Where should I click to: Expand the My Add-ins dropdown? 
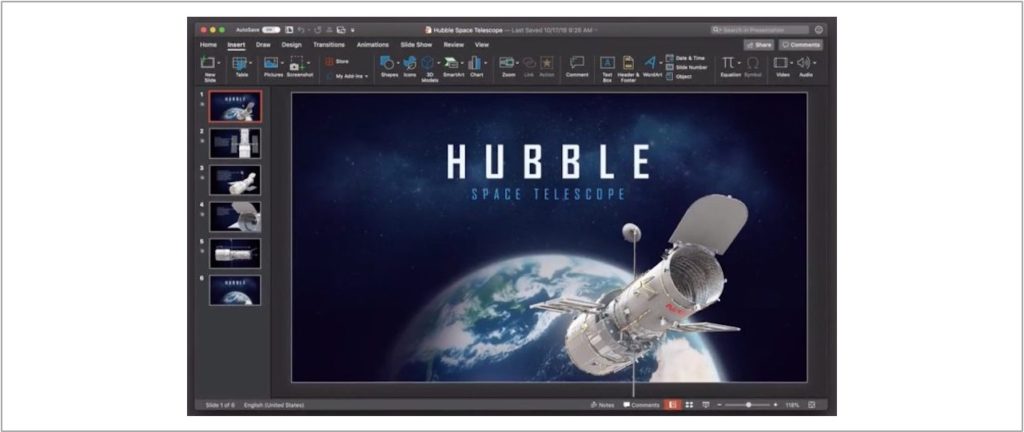[367, 76]
